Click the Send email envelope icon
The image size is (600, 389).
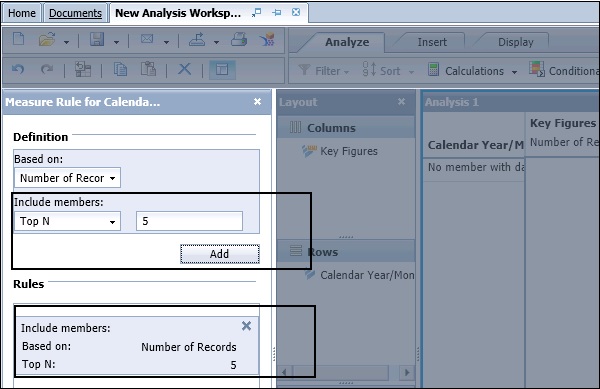(x=147, y=39)
